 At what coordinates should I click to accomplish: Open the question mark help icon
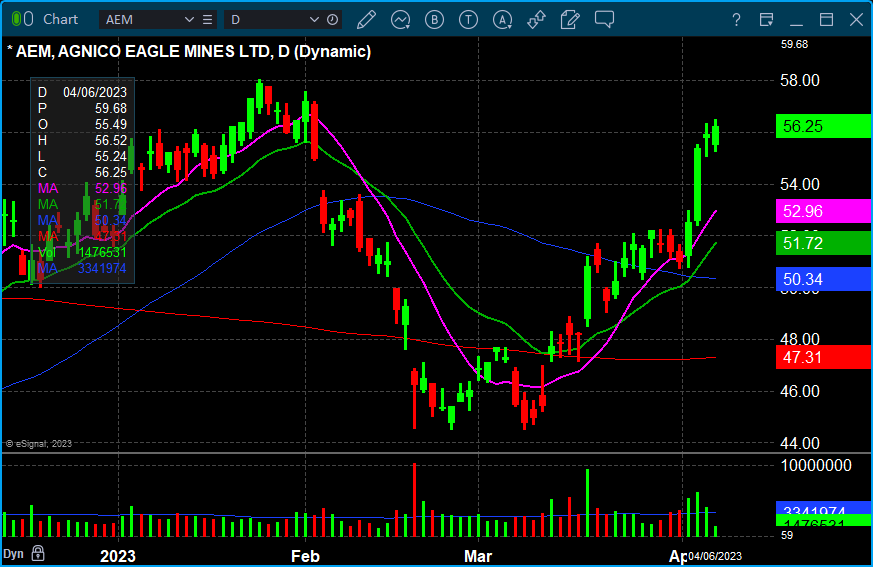736,20
